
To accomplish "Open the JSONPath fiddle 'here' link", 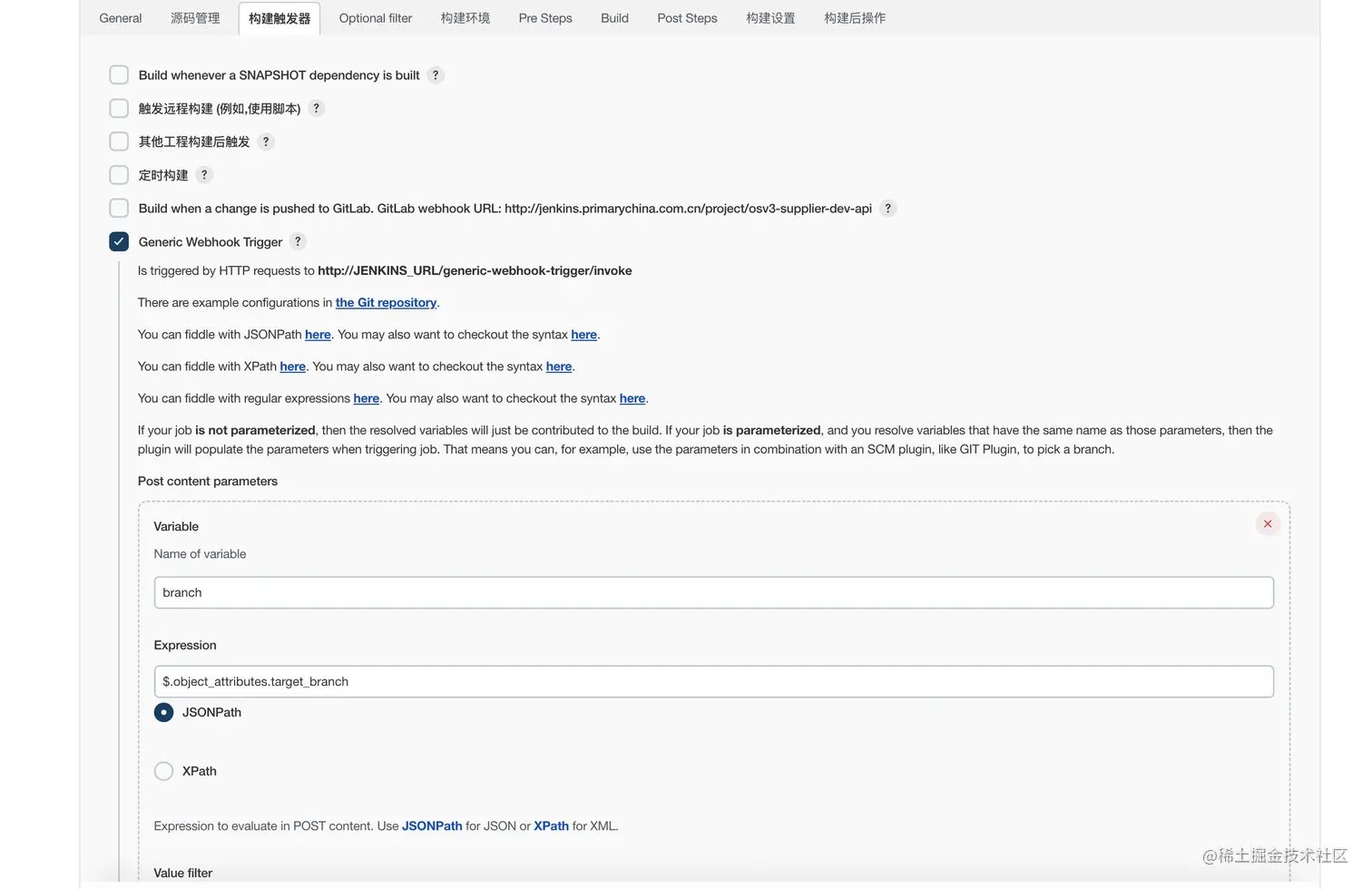I will click(x=318, y=335).
